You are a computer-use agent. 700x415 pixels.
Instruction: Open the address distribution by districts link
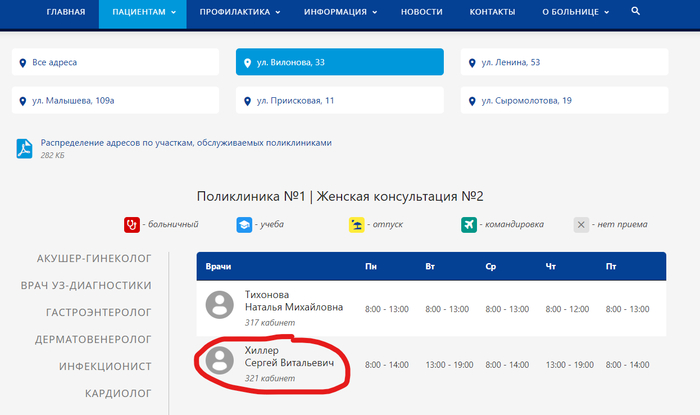[185, 143]
